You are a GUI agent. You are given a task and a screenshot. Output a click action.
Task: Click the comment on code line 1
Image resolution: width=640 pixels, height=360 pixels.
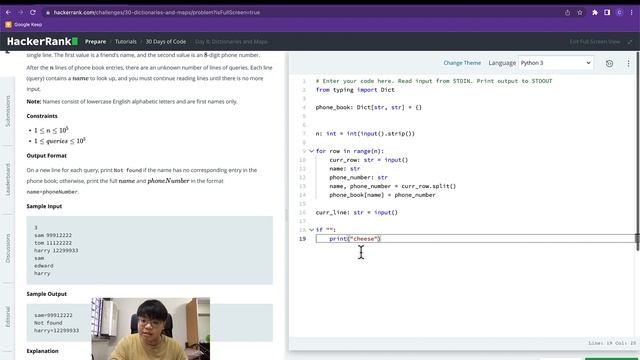click(434, 81)
